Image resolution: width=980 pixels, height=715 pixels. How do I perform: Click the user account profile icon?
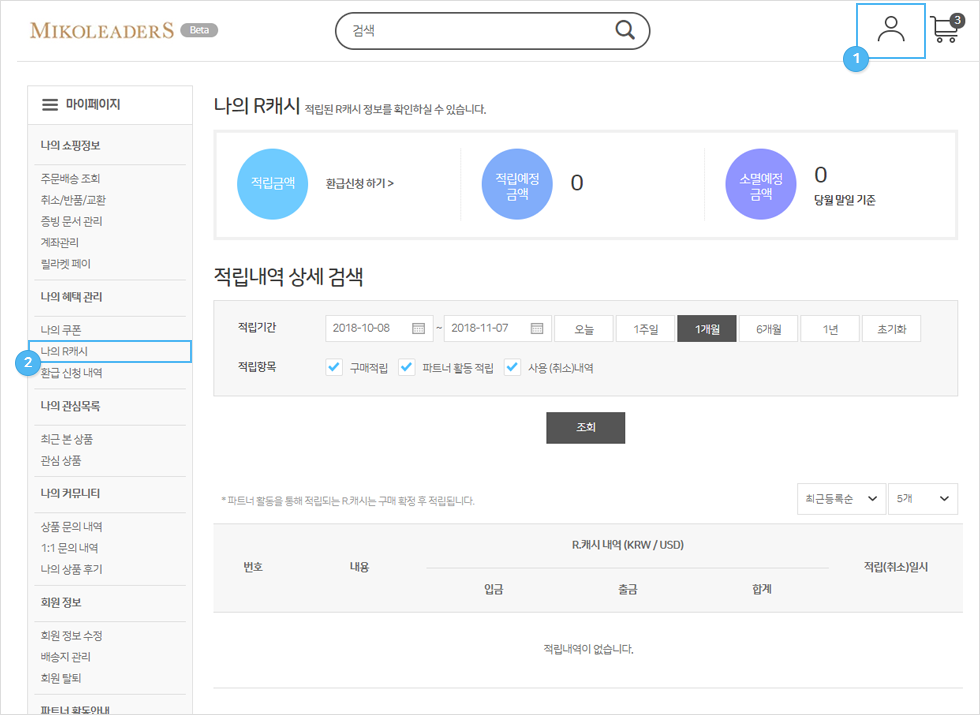point(890,30)
